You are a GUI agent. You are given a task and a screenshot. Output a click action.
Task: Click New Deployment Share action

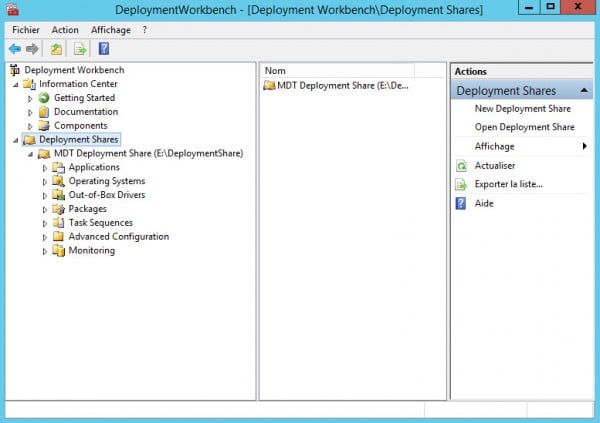[523, 109]
